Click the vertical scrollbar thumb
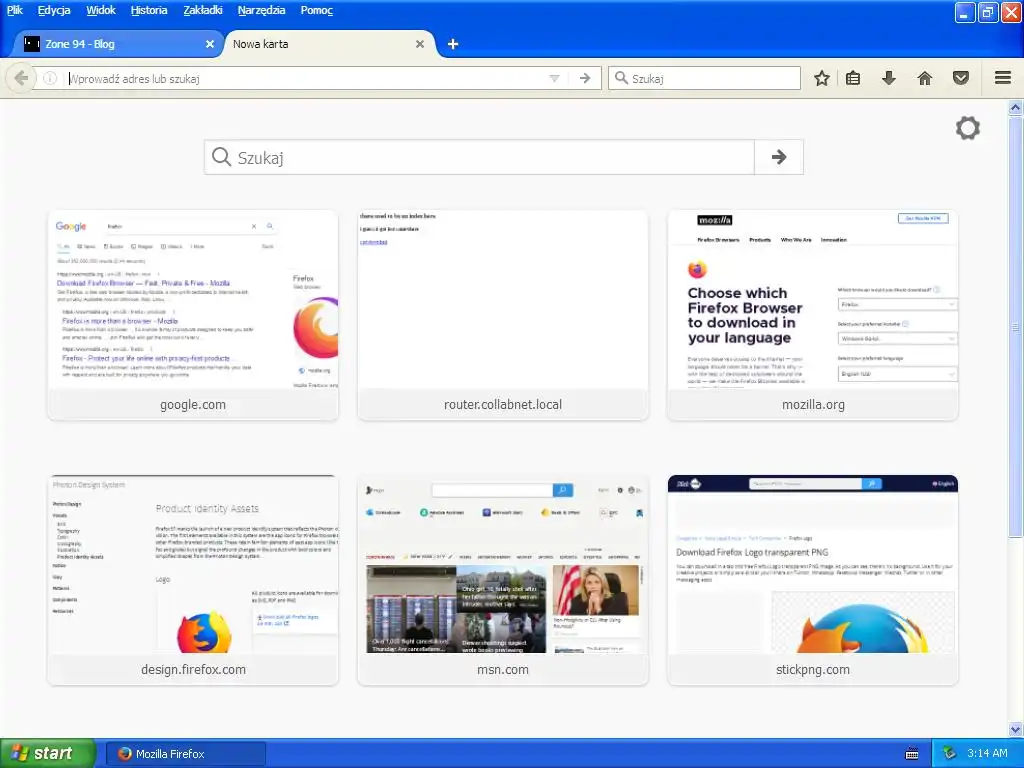Screen dimensions: 1024x768 pos(1016,326)
